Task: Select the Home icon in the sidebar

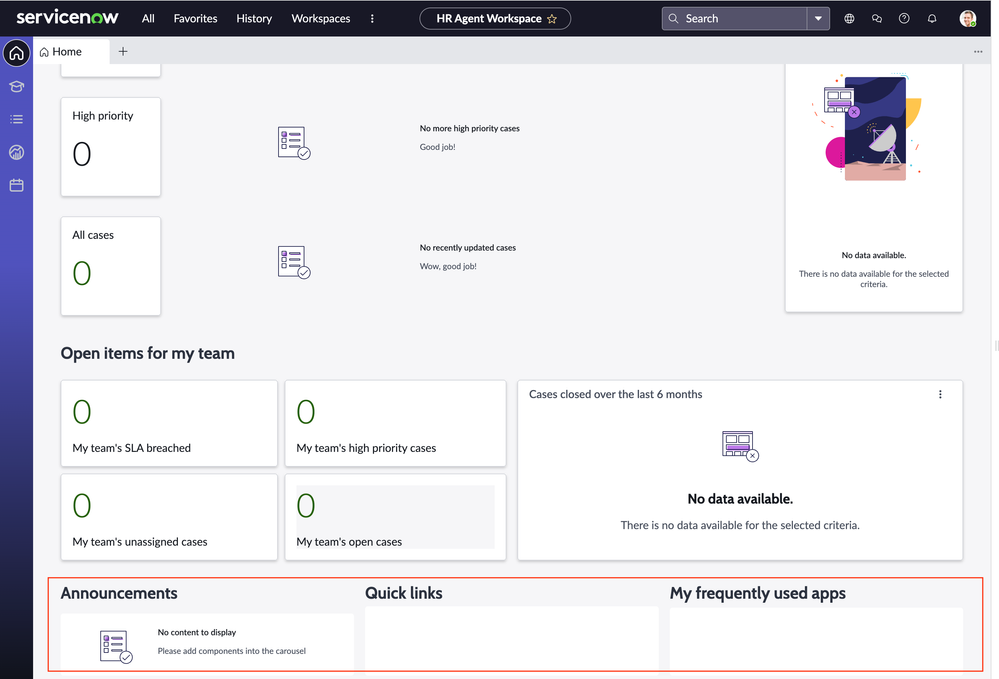Action: click(15, 52)
